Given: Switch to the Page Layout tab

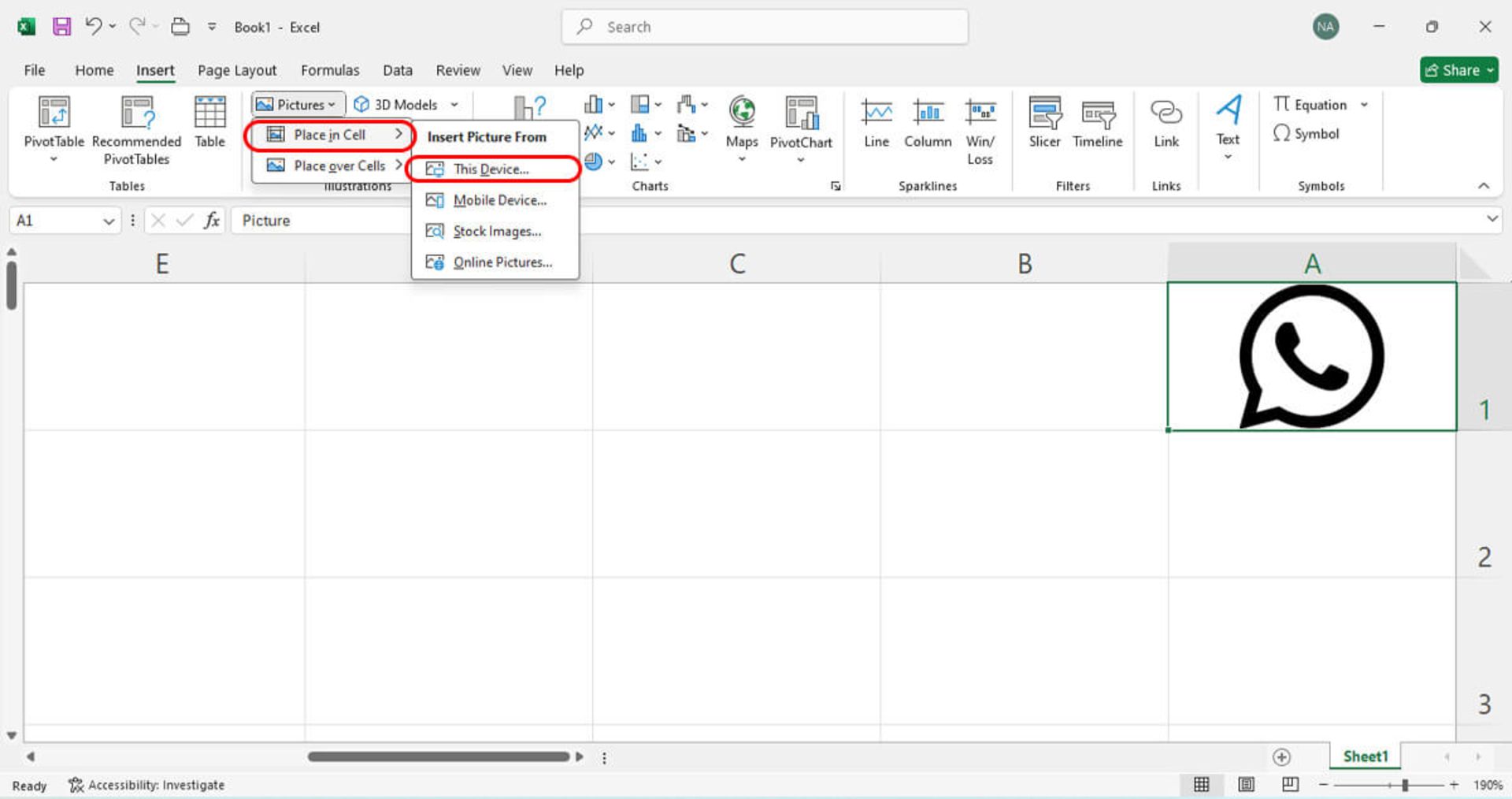Looking at the screenshot, I should (237, 70).
